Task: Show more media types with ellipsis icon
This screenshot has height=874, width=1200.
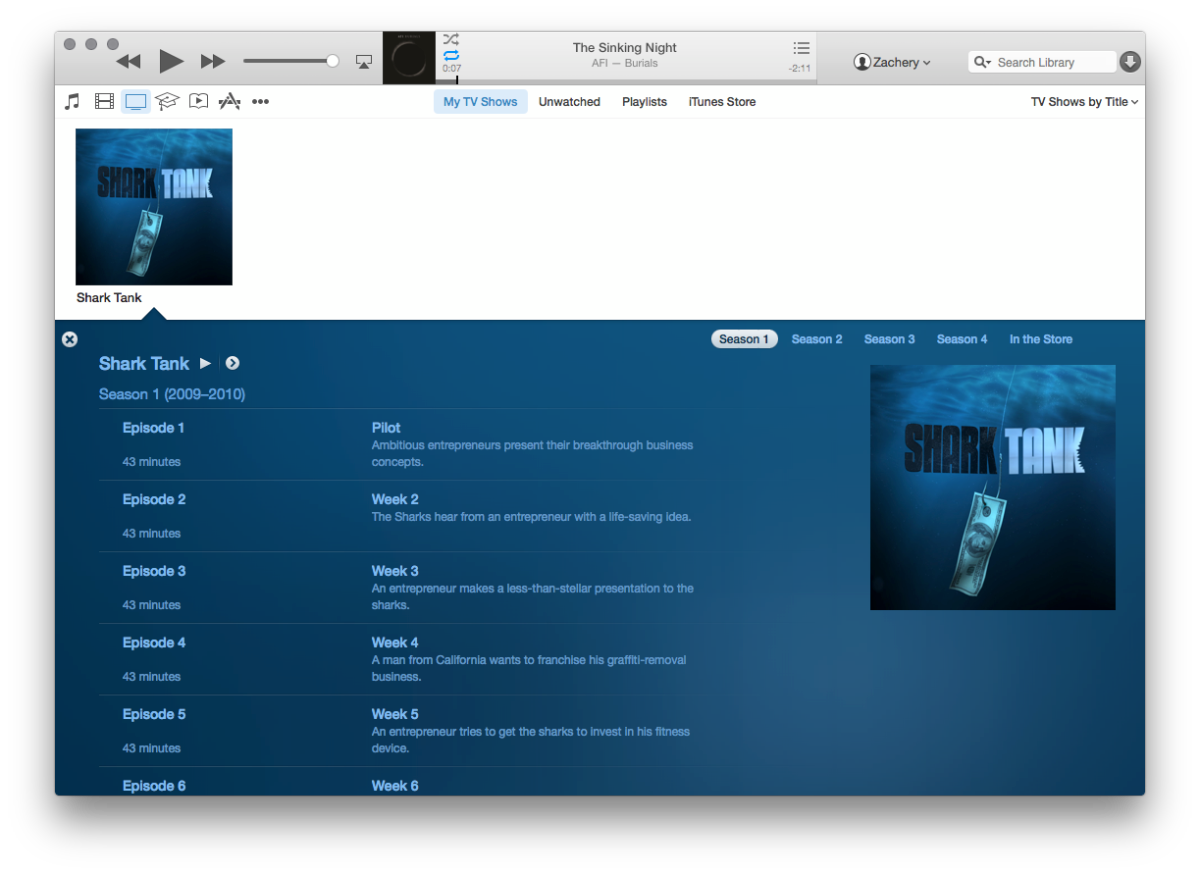Action: (260, 101)
